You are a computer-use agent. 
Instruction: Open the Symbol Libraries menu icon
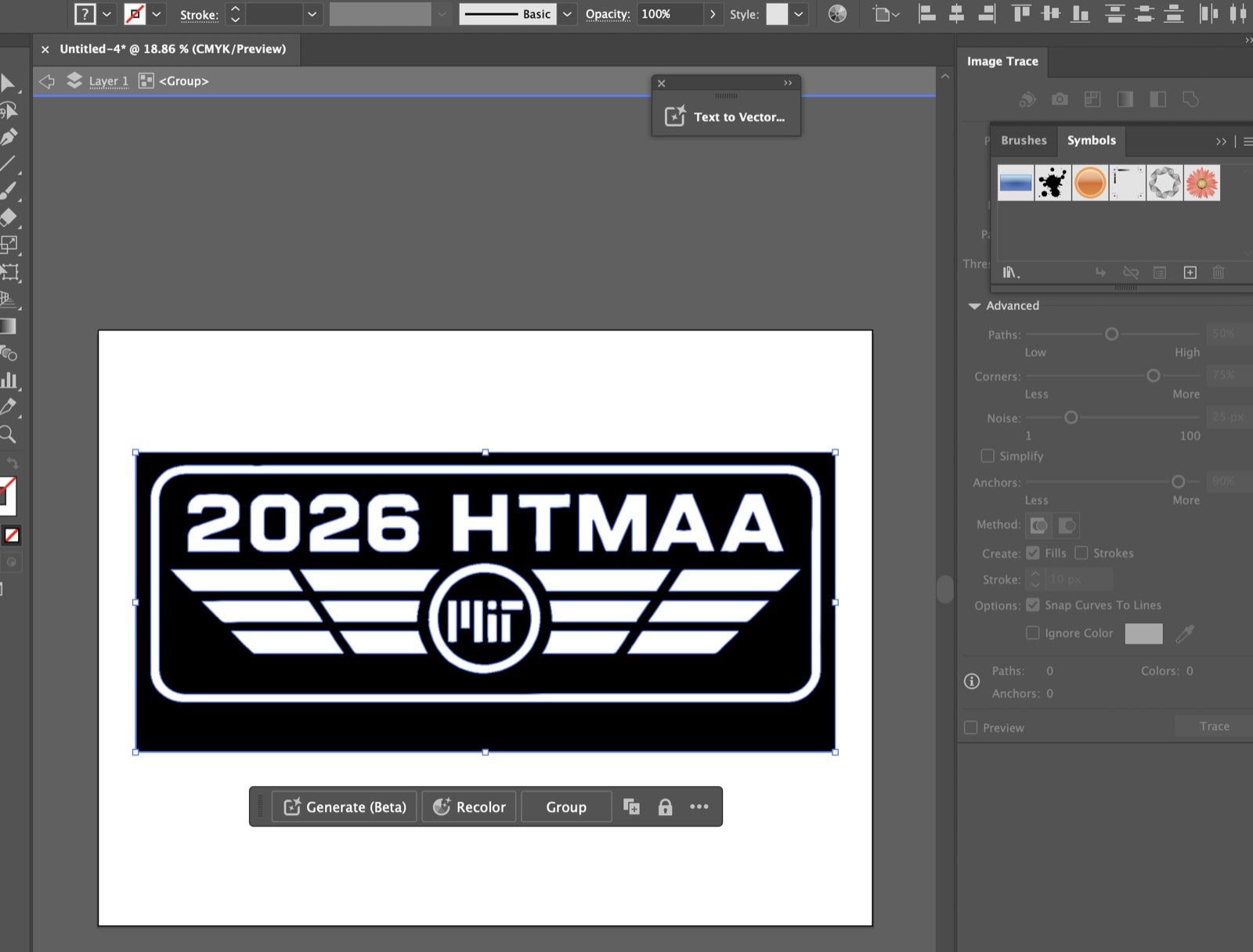coord(1011,272)
